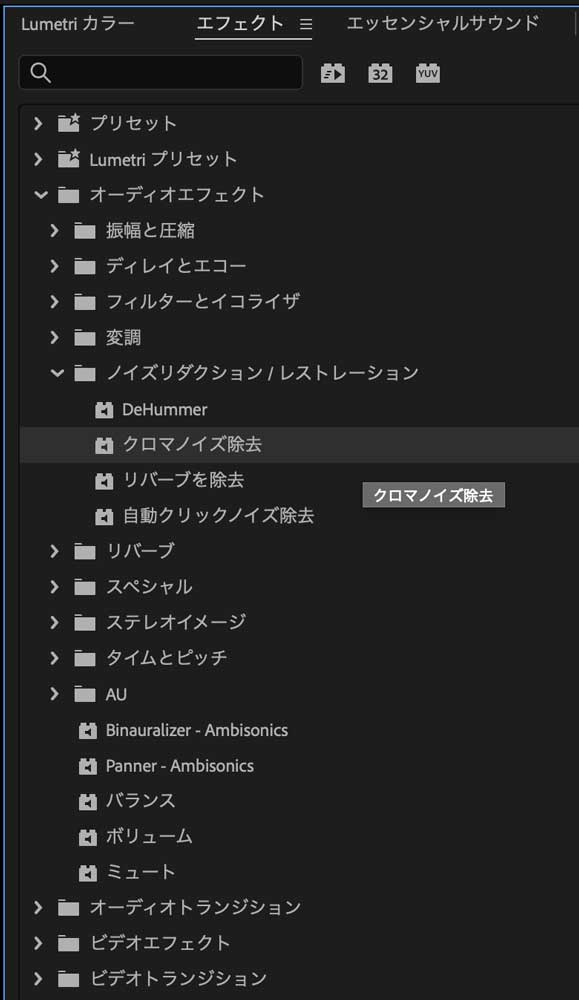This screenshot has width=579, height=1000.
Task: Expand the リバーブ folder
Action: pos(54,551)
